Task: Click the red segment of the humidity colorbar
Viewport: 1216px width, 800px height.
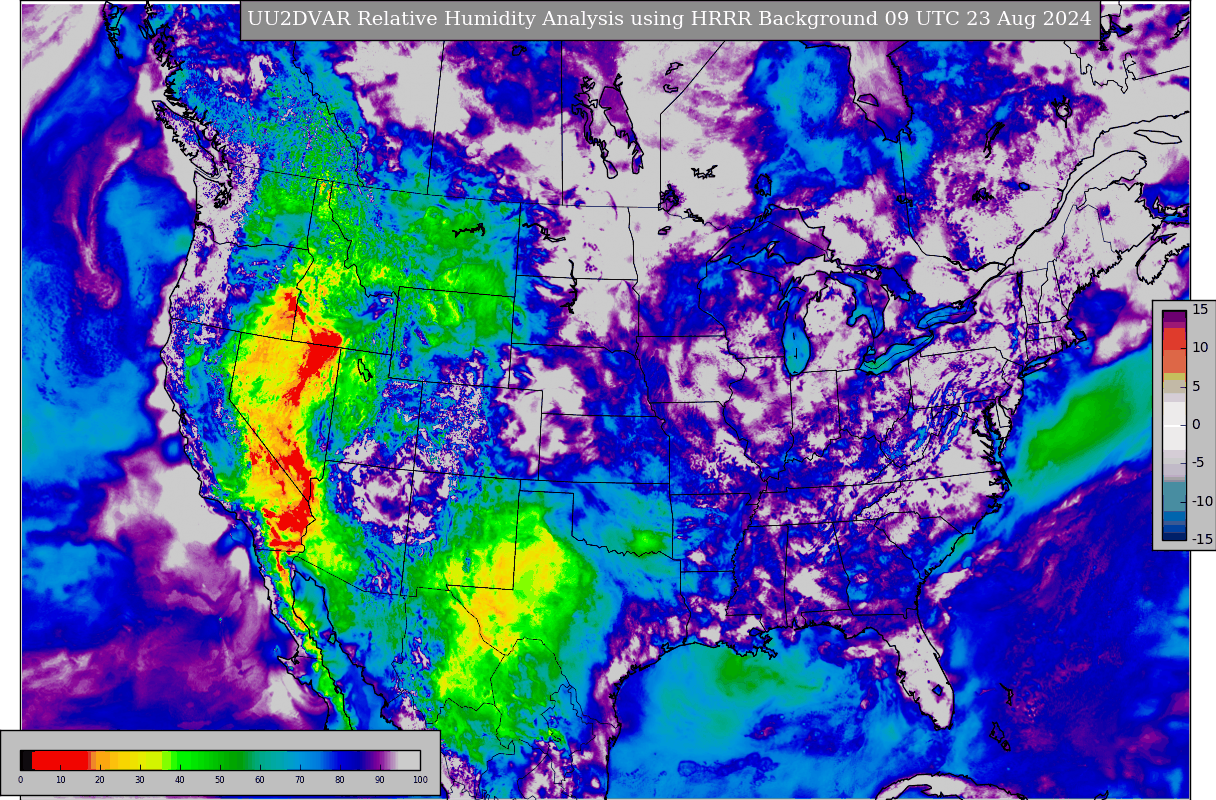Action: click(60, 760)
